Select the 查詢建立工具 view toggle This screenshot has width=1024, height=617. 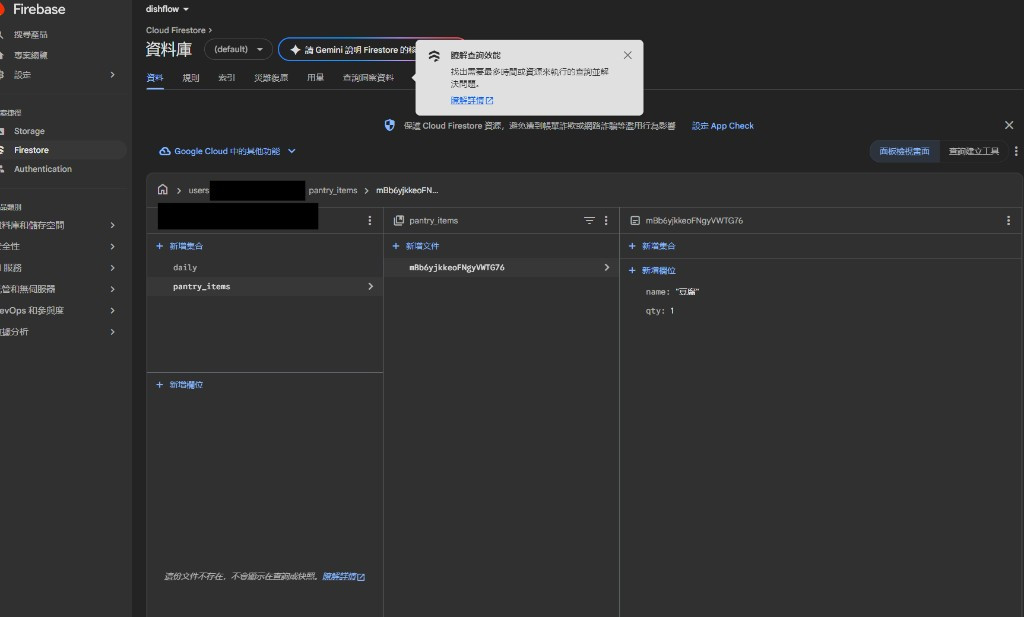[974, 151]
